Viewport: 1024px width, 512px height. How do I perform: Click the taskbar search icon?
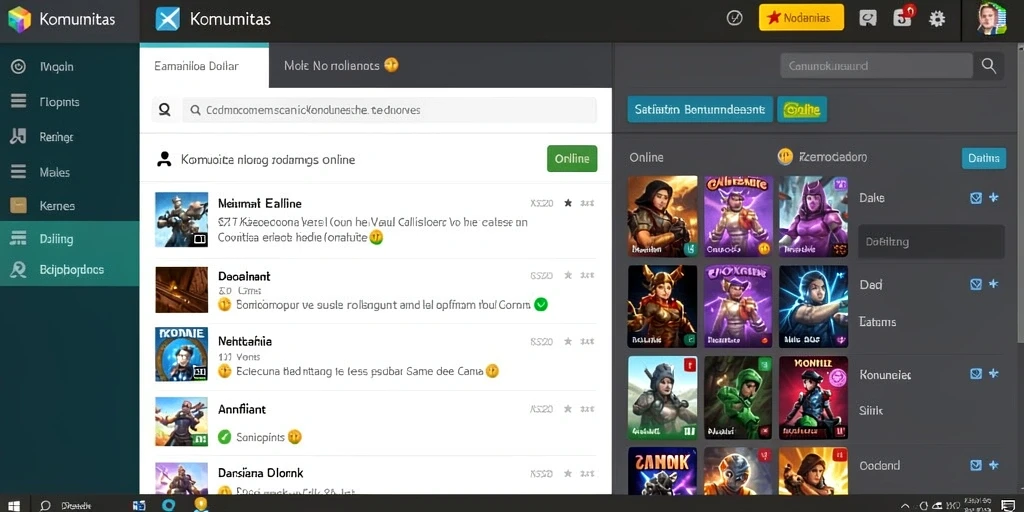point(45,505)
